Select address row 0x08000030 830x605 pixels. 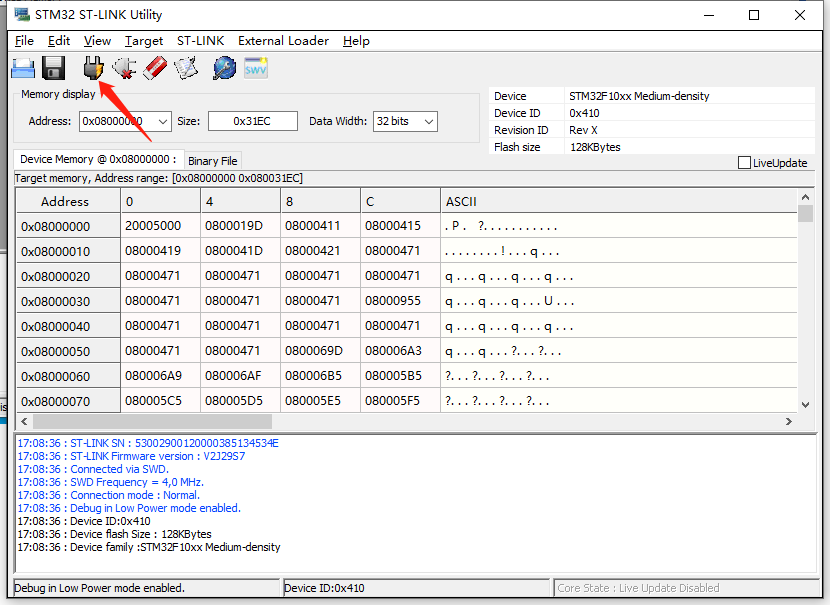tap(68, 301)
